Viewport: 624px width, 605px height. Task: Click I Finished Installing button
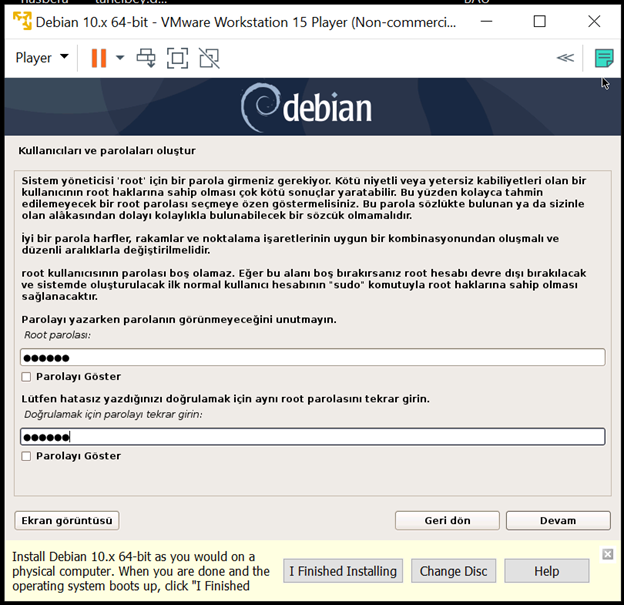[343, 571]
